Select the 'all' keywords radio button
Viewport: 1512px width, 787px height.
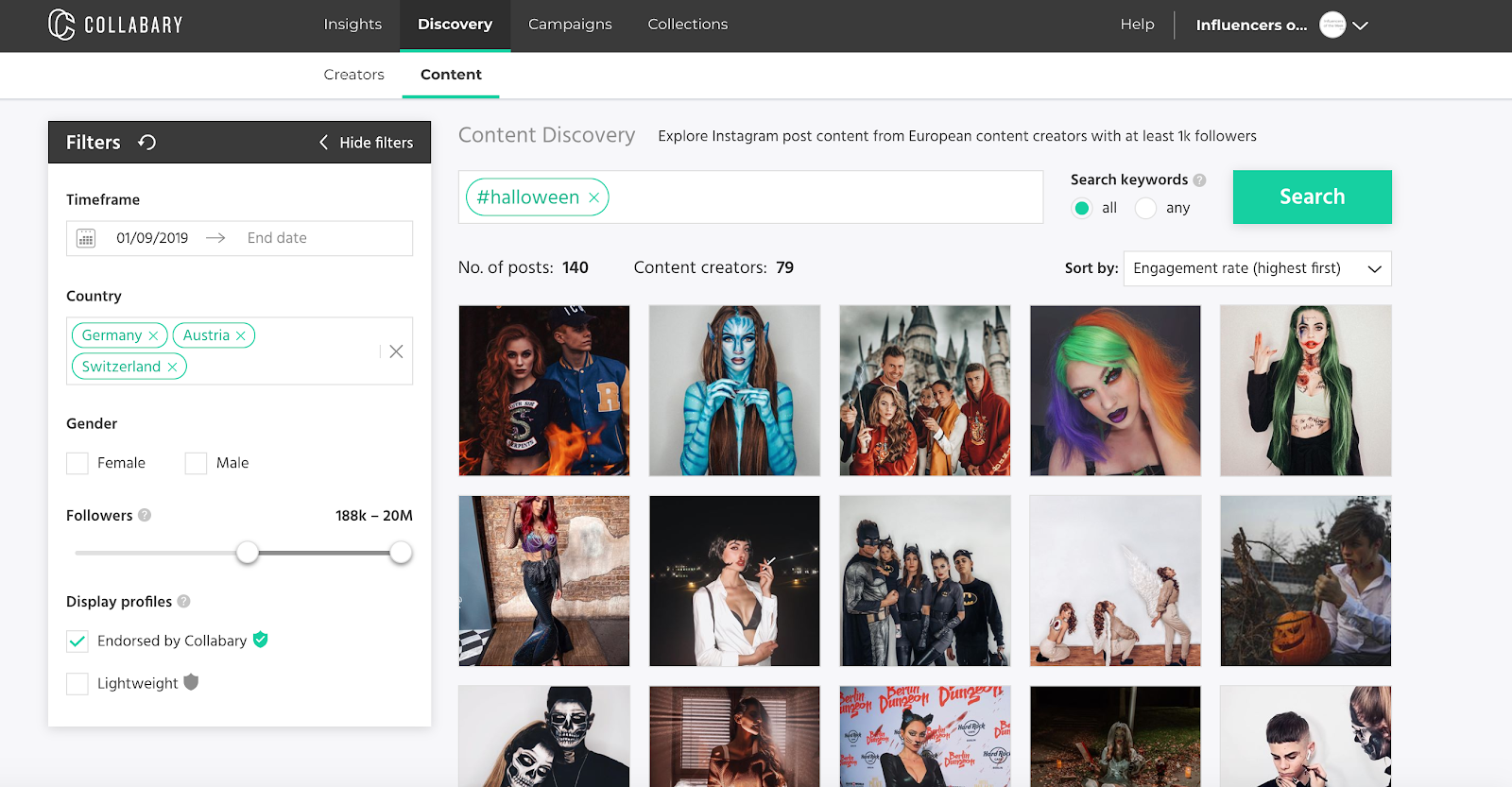point(1082,208)
